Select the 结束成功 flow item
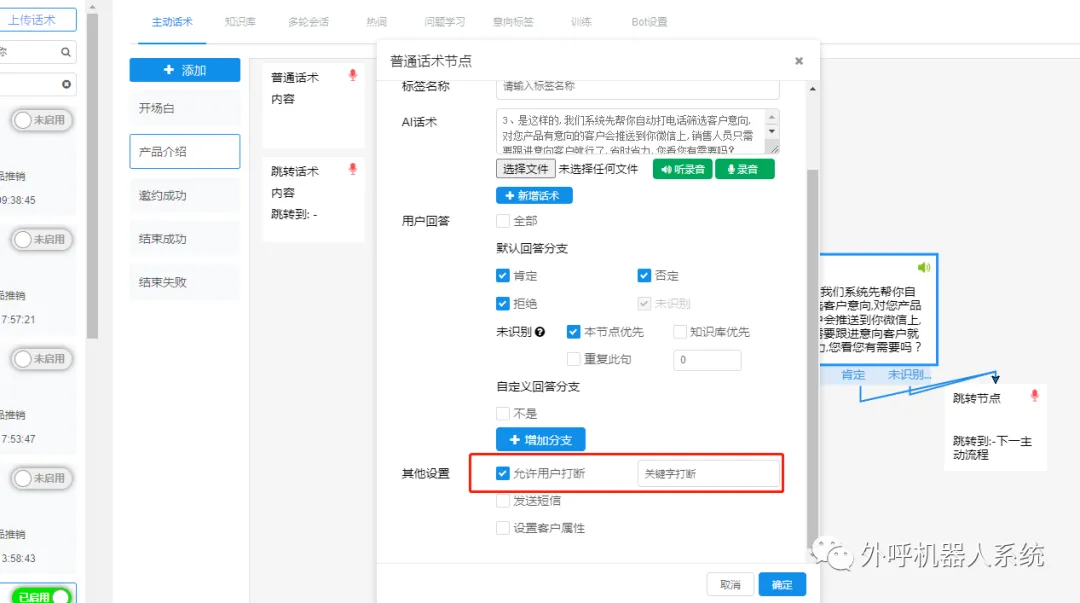The height and width of the screenshot is (603, 1080). 185,239
